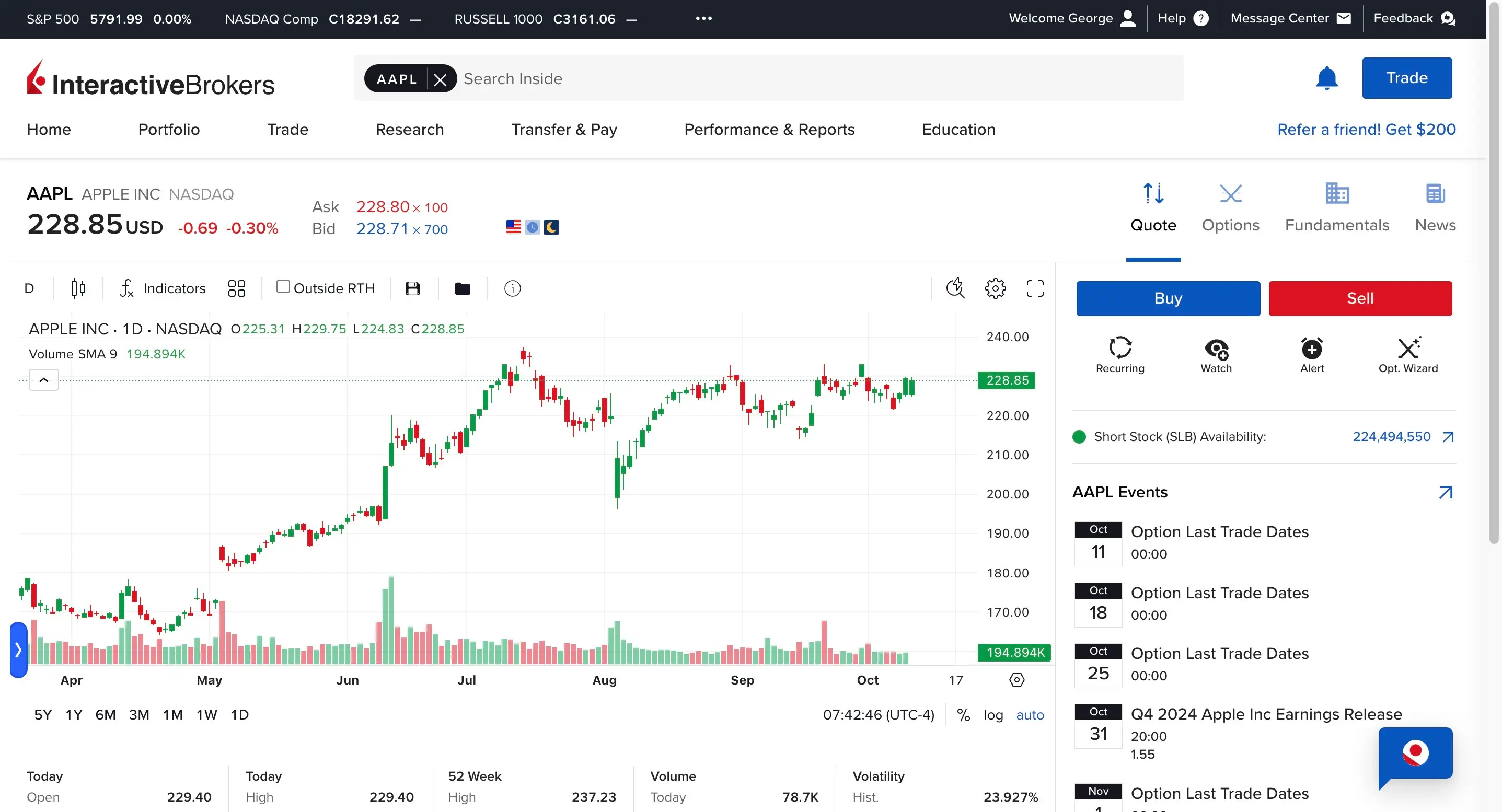This screenshot has width=1502, height=812.
Task: Toggle auto scale on chart
Action: coord(1030,715)
